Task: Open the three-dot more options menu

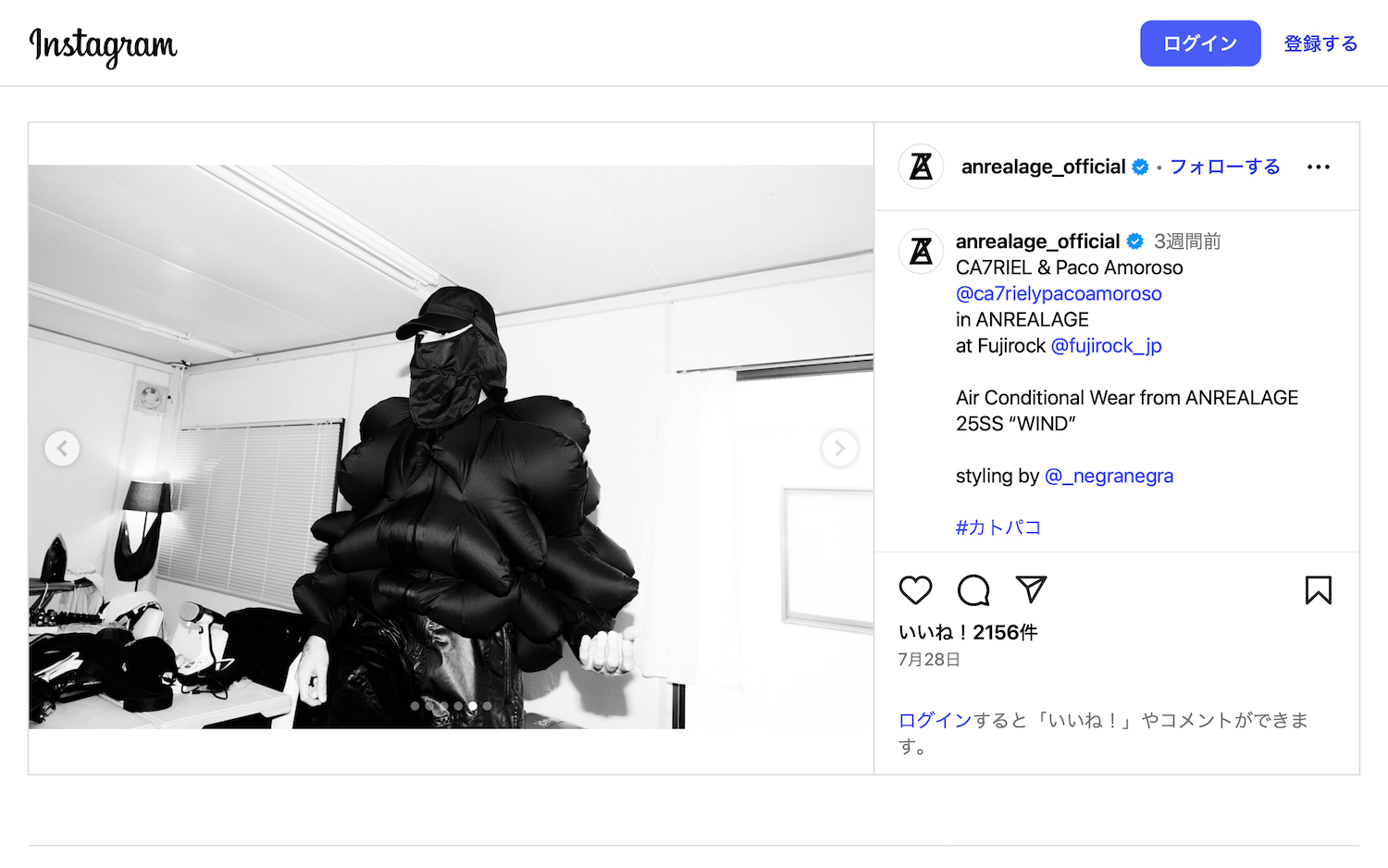Action: tap(1319, 167)
